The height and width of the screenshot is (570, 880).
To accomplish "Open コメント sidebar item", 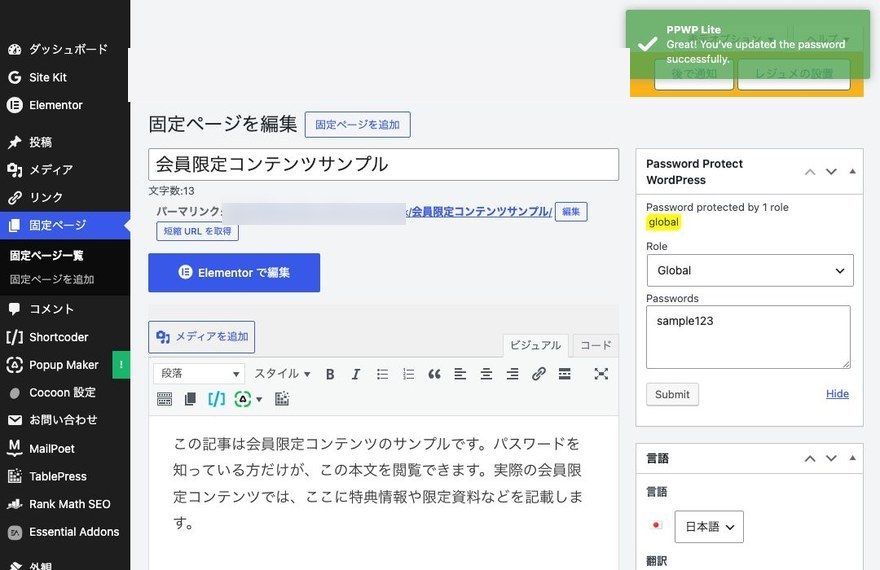I will coord(65,309).
